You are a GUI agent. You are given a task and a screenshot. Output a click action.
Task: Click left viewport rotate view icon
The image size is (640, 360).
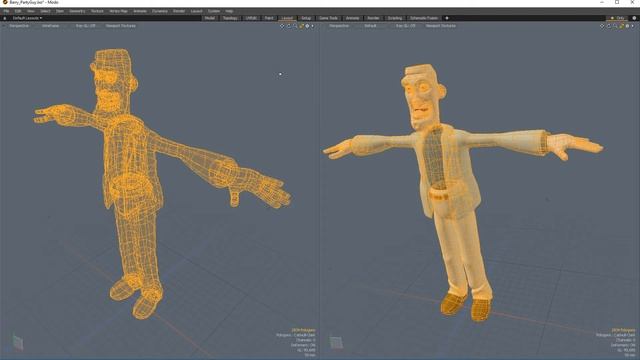coord(289,26)
